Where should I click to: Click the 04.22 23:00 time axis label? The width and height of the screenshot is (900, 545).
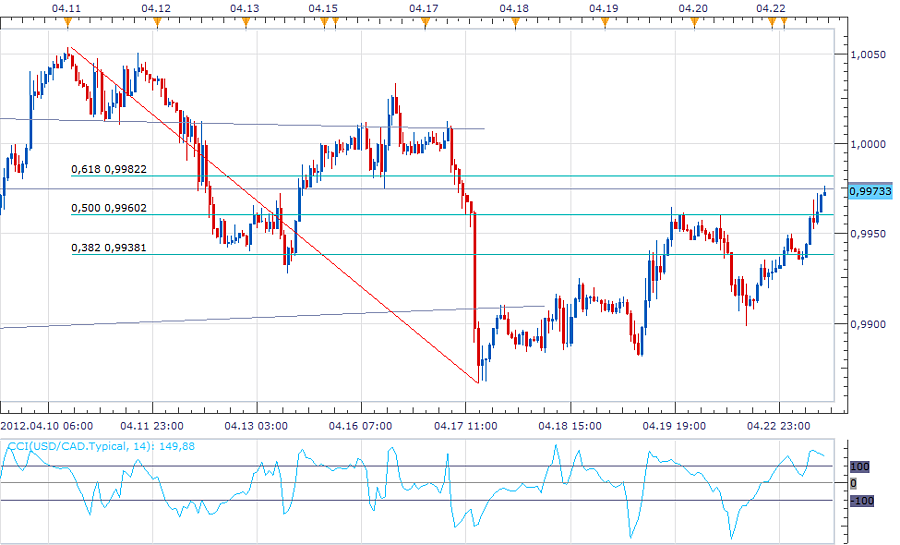[778, 422]
